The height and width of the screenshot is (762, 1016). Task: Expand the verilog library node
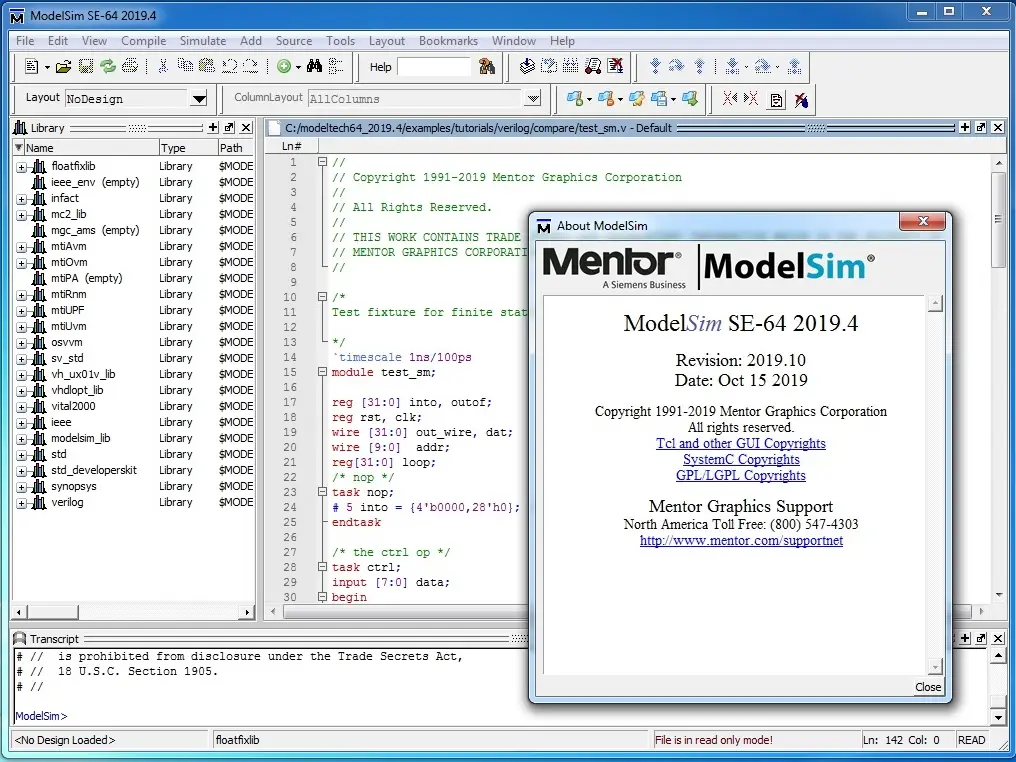(21, 503)
